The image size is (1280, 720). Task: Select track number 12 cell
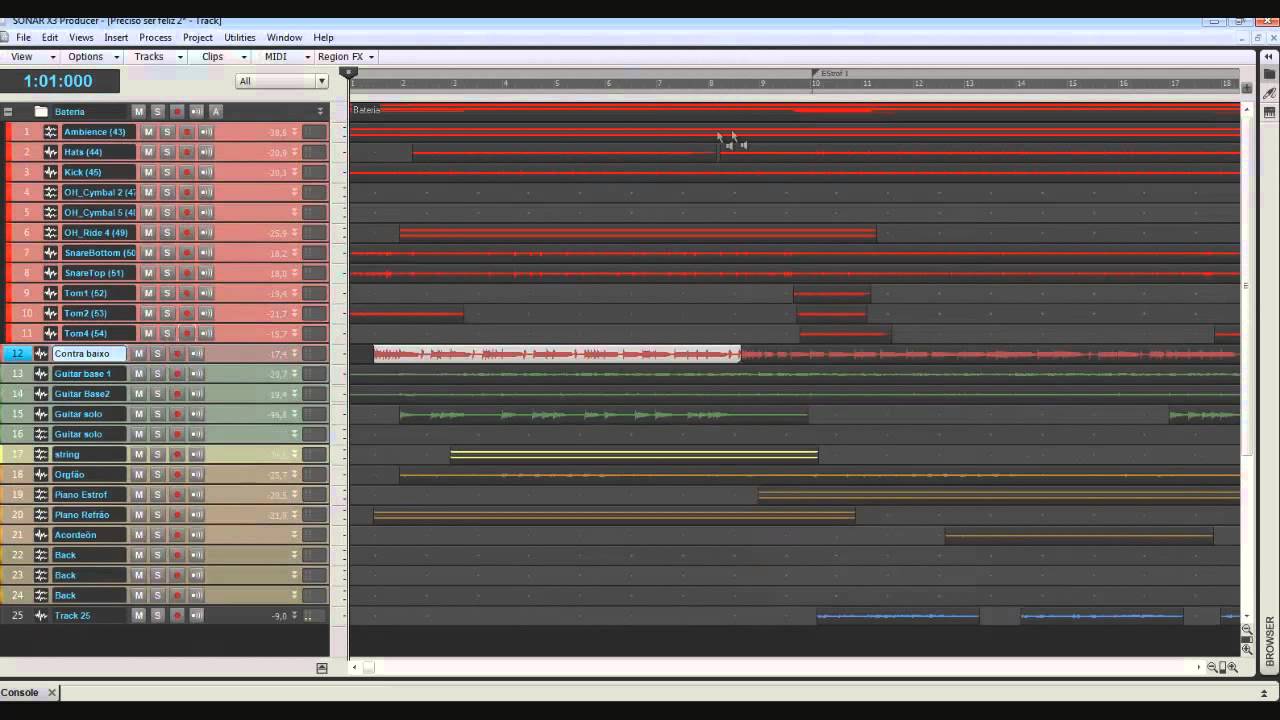(x=17, y=354)
